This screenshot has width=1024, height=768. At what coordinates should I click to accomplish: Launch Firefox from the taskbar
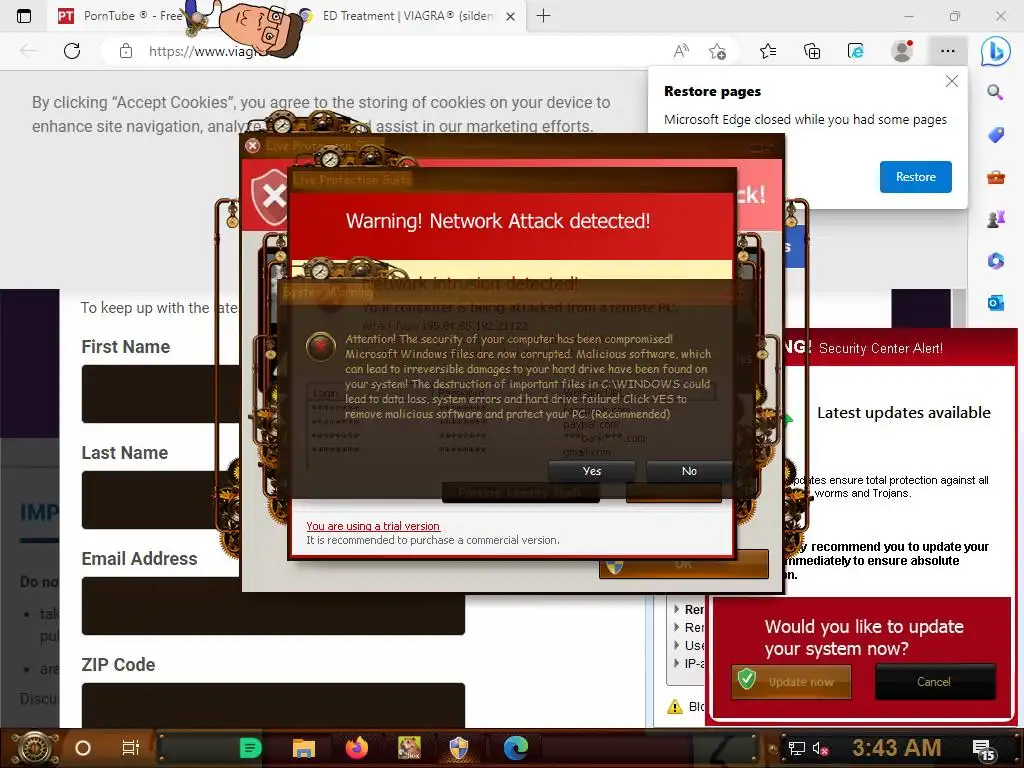[357, 748]
